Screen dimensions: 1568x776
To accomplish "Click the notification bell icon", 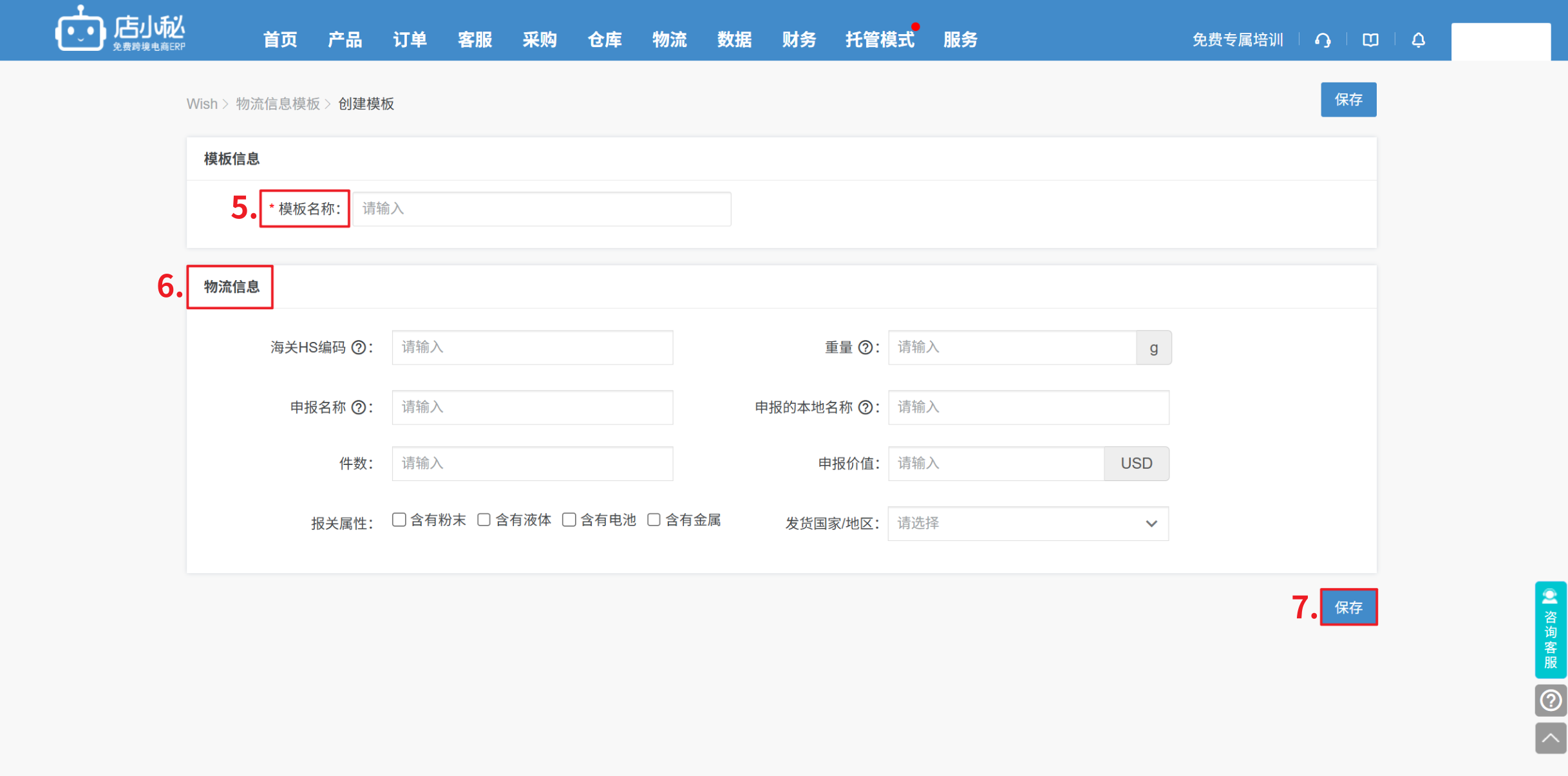I will [1418, 40].
